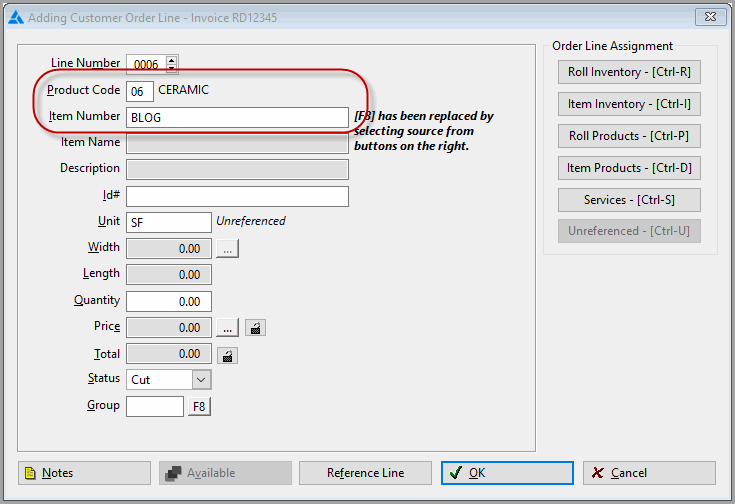Open the Notes button
Image resolution: width=735 pixels, height=504 pixels.
[x=84, y=473]
